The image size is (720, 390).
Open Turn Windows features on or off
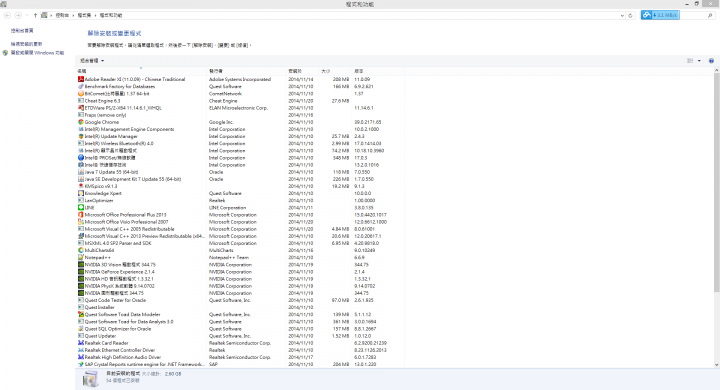(x=38, y=53)
